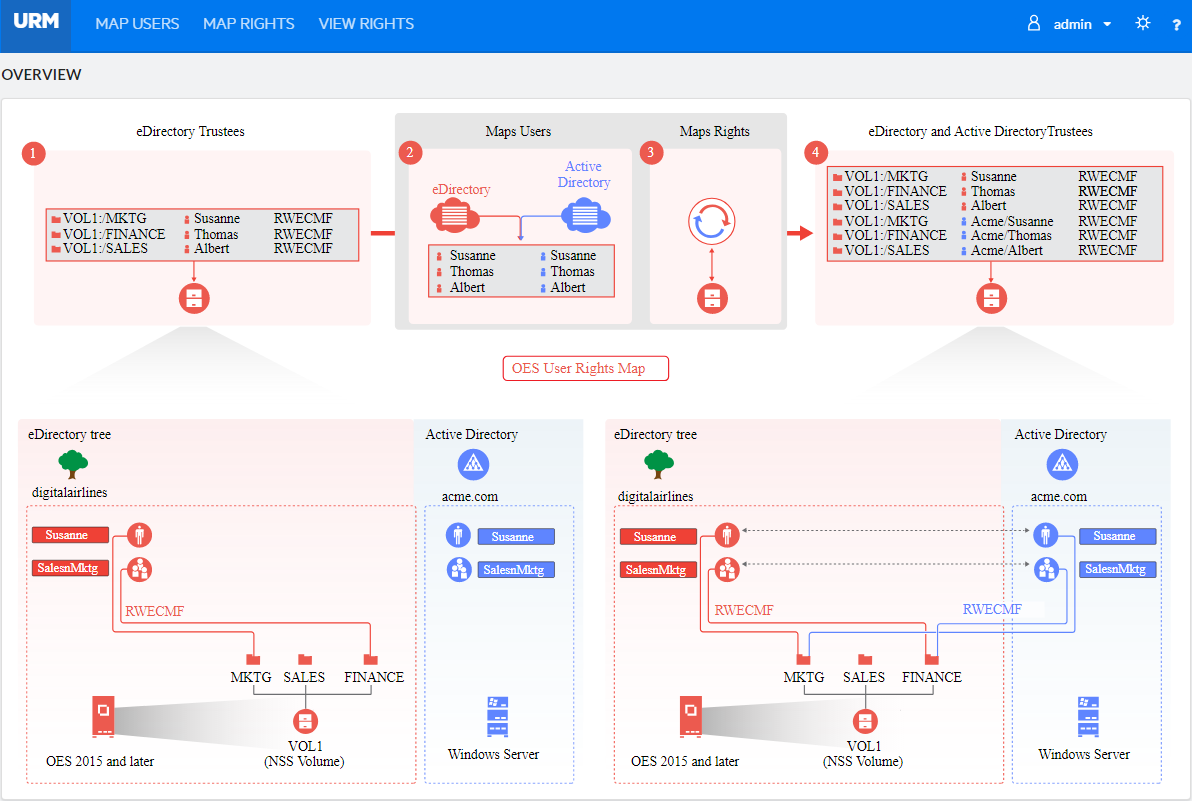Screen dimensions: 1192x801
Task: Open help question mark icon
Action: (1176, 25)
